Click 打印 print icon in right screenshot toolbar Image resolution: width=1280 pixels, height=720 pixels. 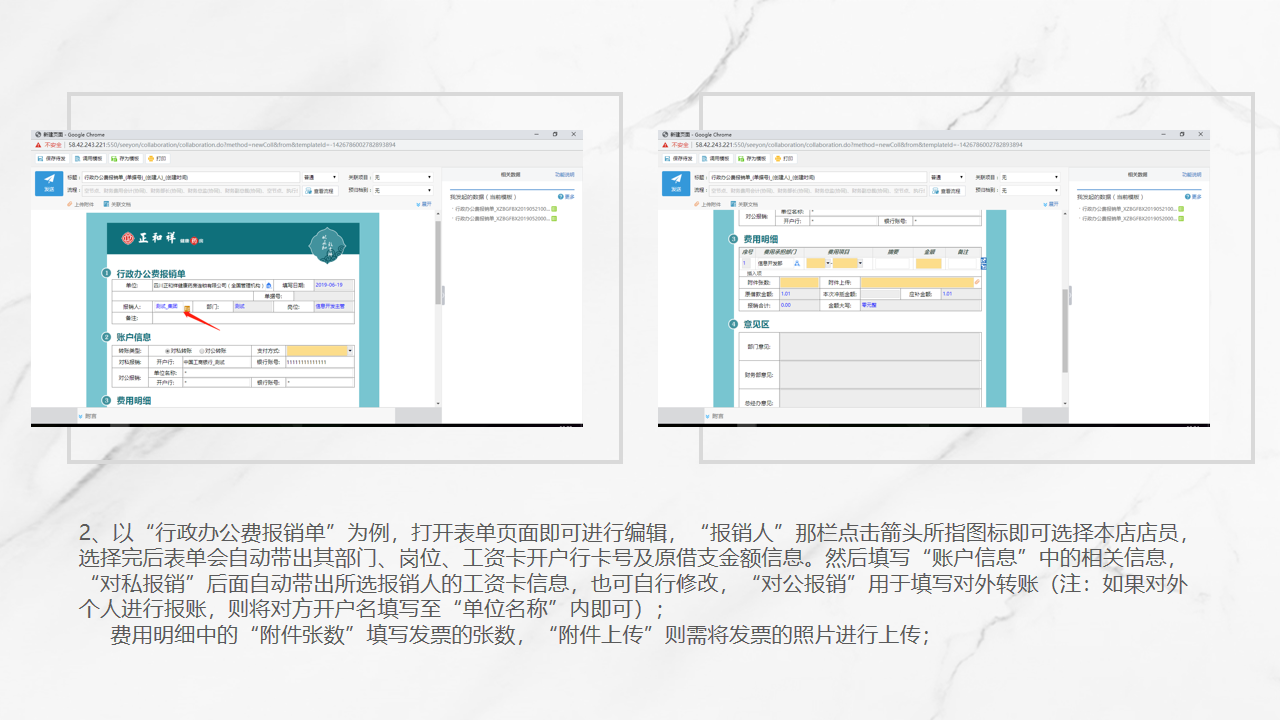[778, 159]
